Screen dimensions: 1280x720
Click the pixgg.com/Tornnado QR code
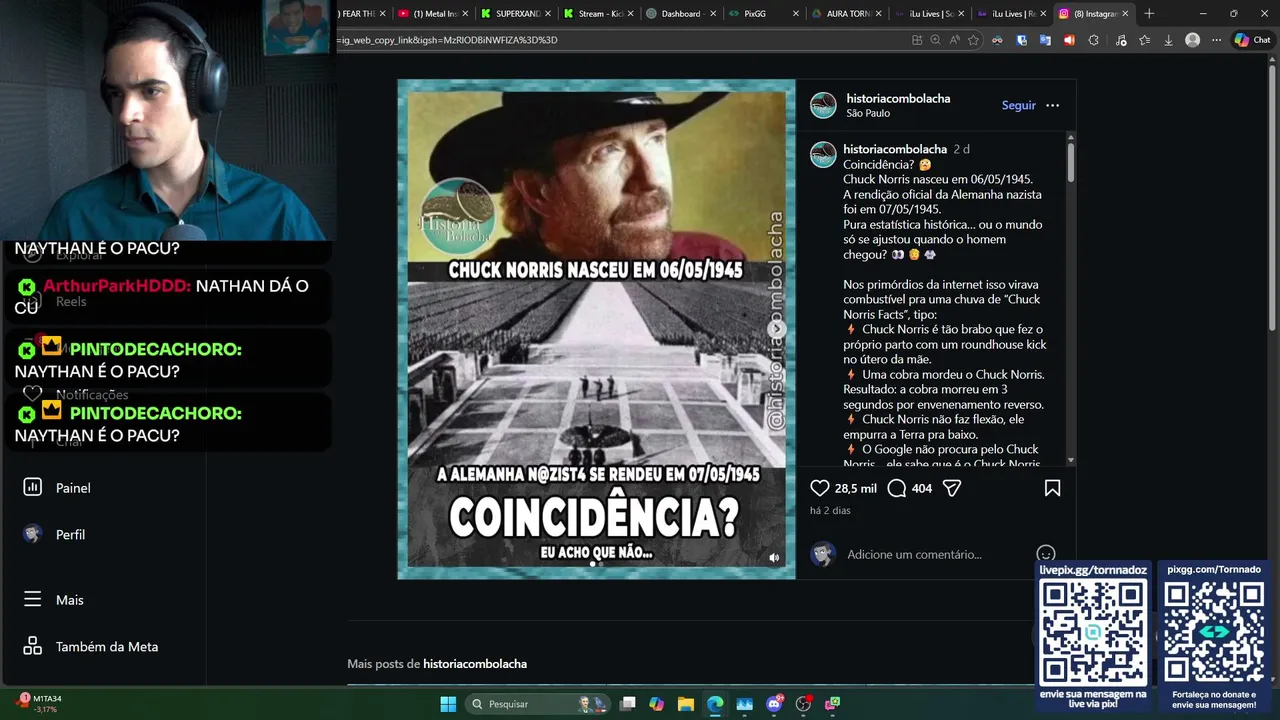[1214, 631]
